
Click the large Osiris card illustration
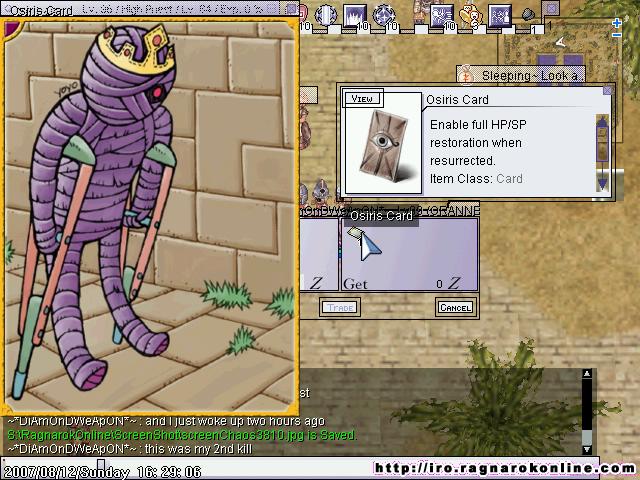coord(149,216)
